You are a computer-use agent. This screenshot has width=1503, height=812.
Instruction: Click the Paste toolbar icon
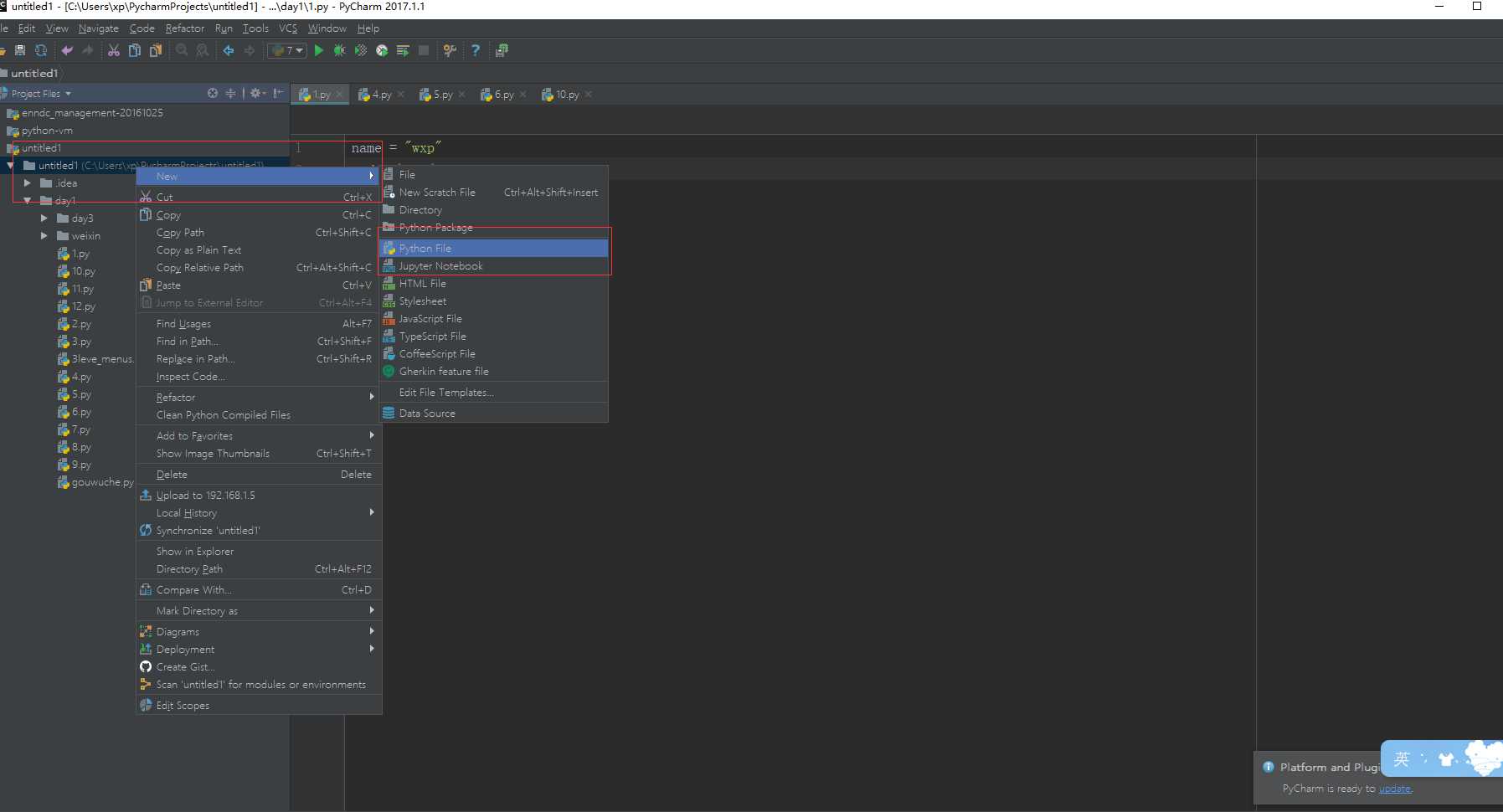coord(156,50)
